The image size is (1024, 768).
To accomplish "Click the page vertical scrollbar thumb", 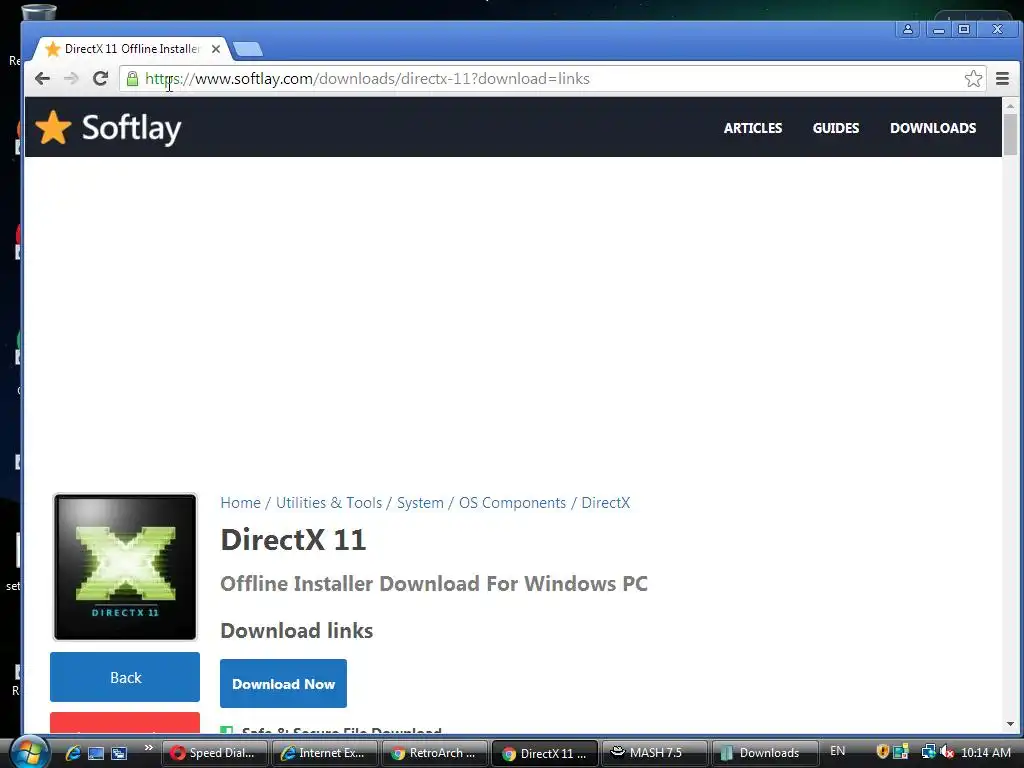I will [x=1010, y=135].
